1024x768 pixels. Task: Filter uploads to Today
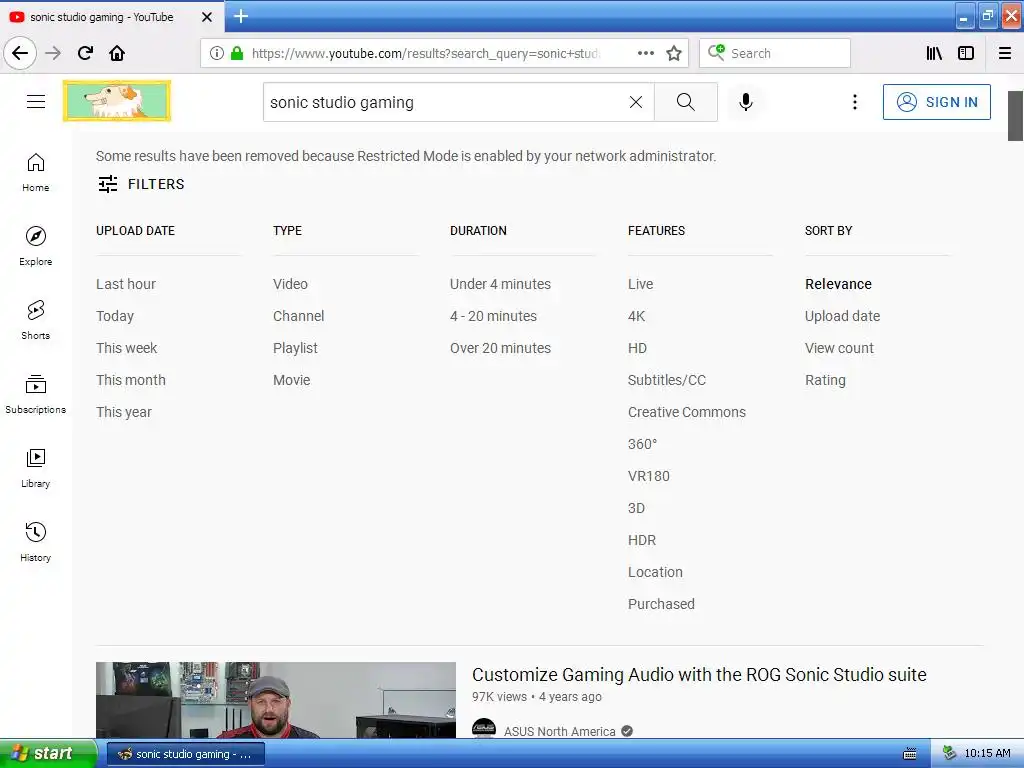(x=115, y=316)
